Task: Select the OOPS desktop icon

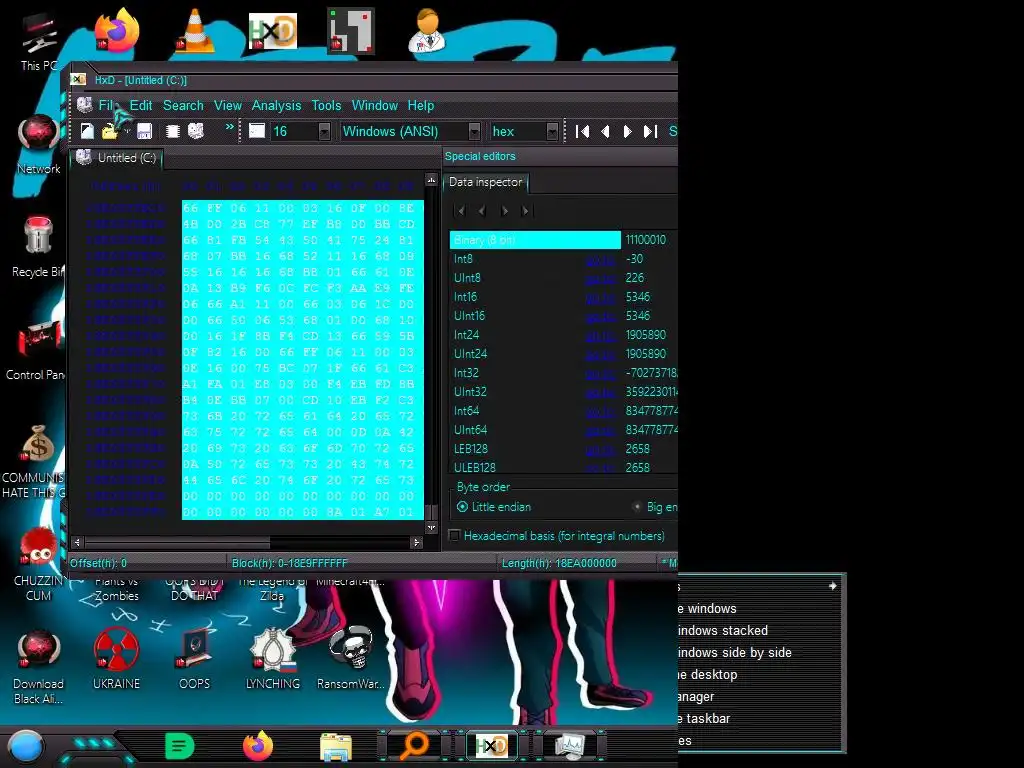Action: pyautogui.click(x=195, y=660)
